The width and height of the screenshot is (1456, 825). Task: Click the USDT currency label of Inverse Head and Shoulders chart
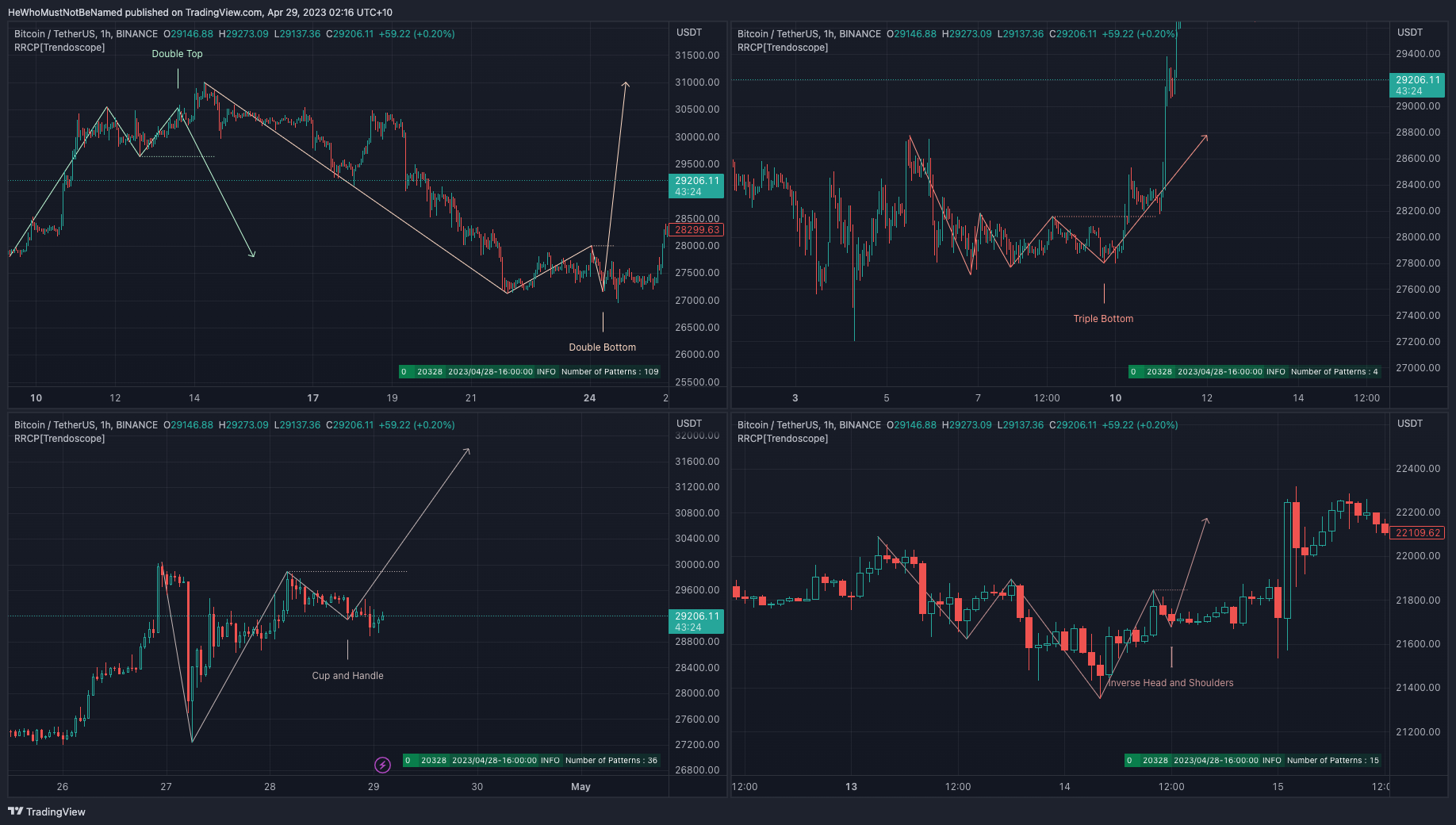tap(1410, 424)
